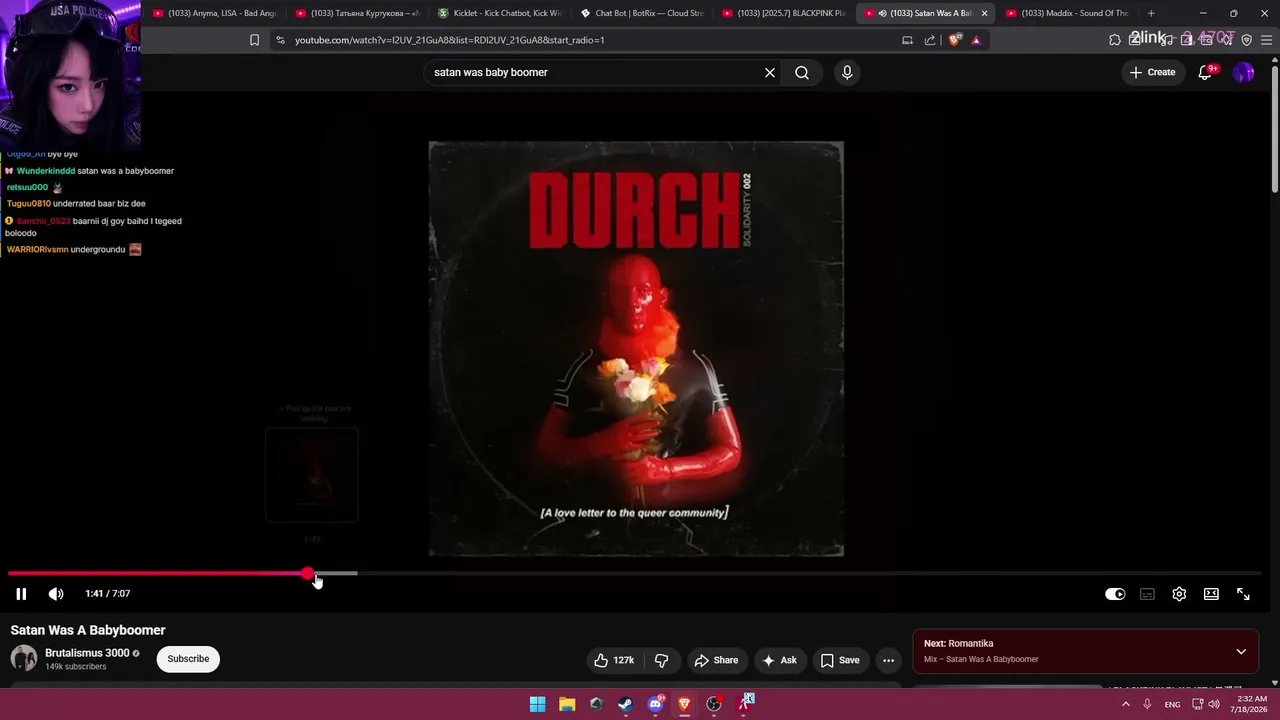Screen dimensions: 1280x720
Task: Click the DURCH album cover video
Action: [636, 348]
